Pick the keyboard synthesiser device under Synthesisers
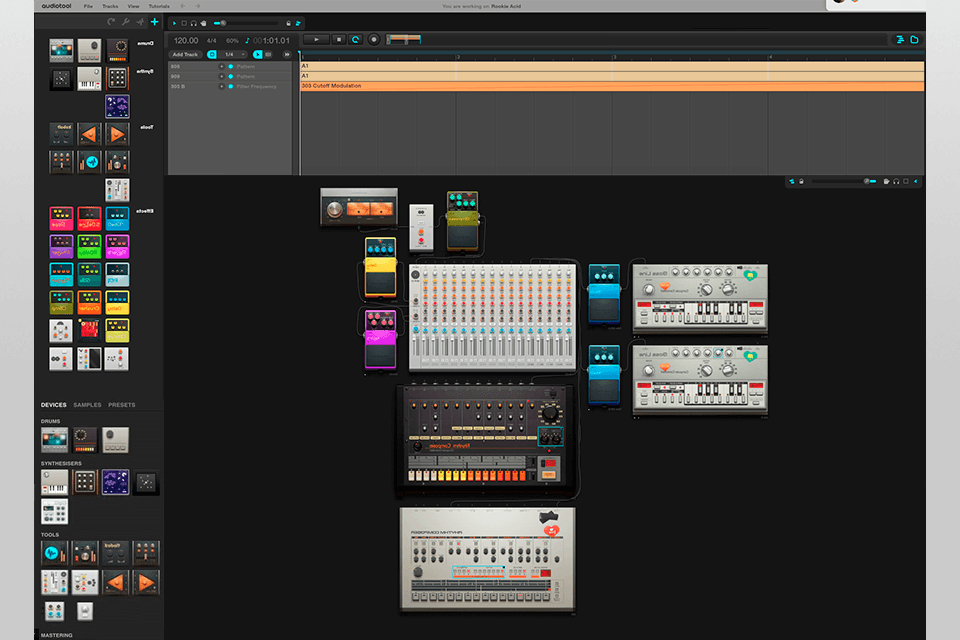 (x=54, y=482)
